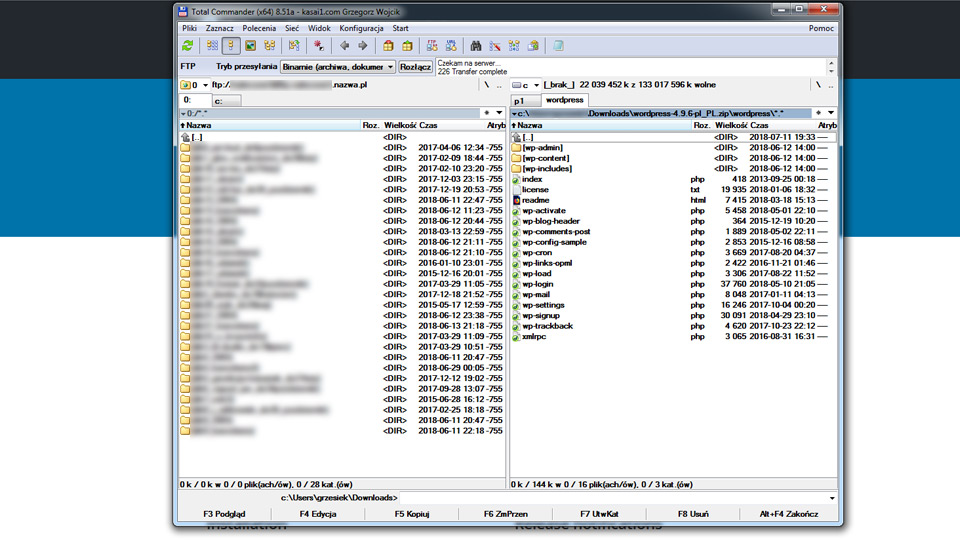960x540 pixels.
Task: Switch to full details view icon
Action: point(231,46)
